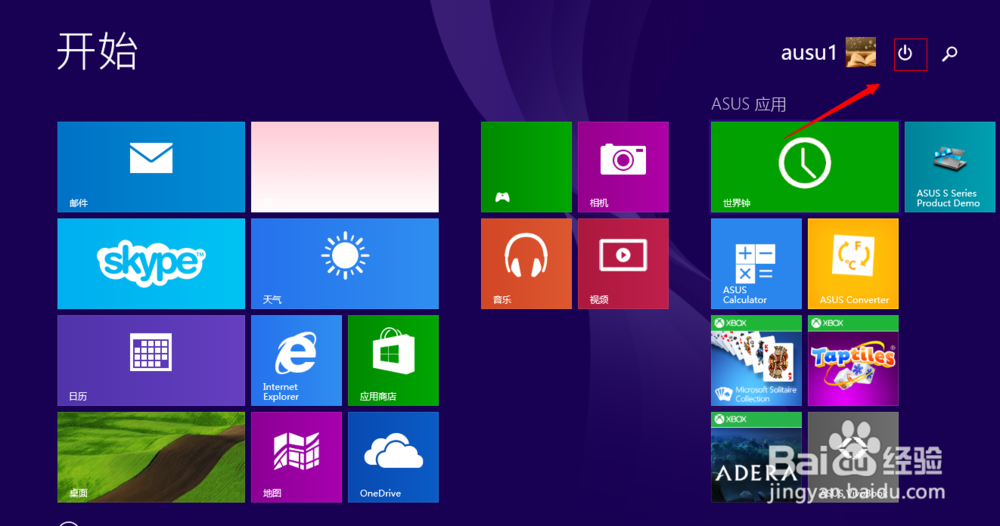Click the ausu1 profile picture
Image resolution: width=1000 pixels, height=526 pixels.
tap(861, 52)
